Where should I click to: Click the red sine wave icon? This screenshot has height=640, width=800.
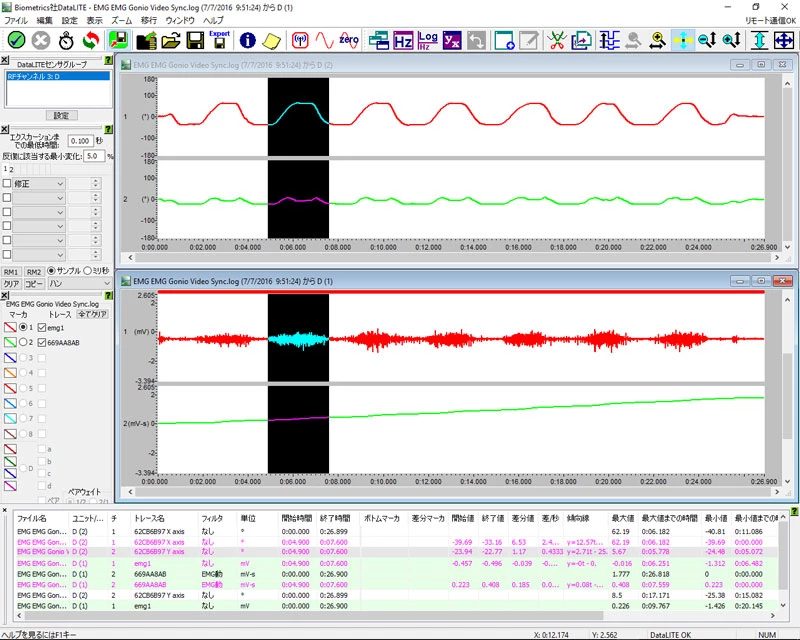324,40
